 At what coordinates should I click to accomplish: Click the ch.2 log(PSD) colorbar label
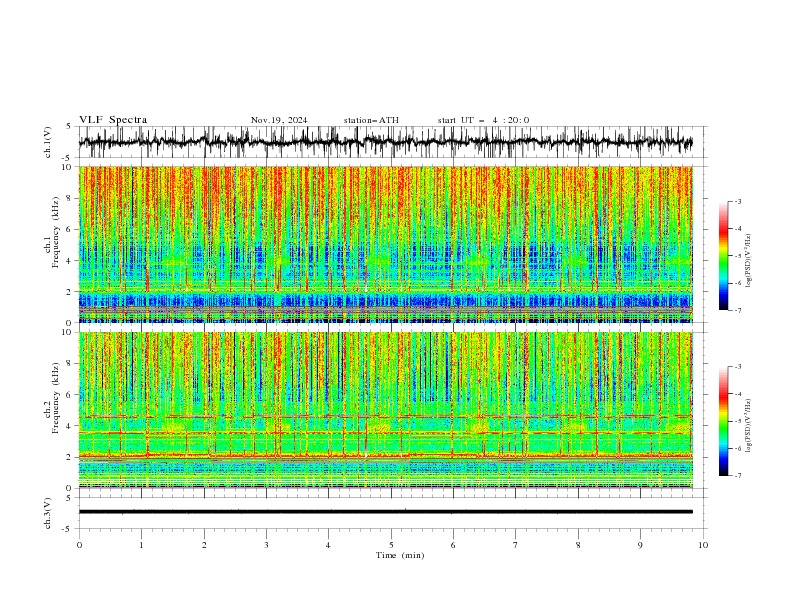(x=748, y=426)
